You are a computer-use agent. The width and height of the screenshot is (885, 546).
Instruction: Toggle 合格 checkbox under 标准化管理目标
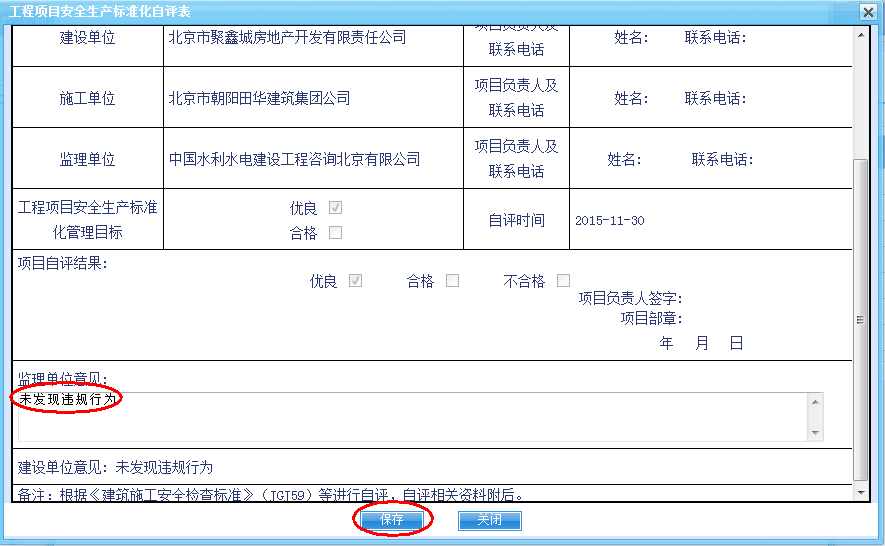click(336, 233)
